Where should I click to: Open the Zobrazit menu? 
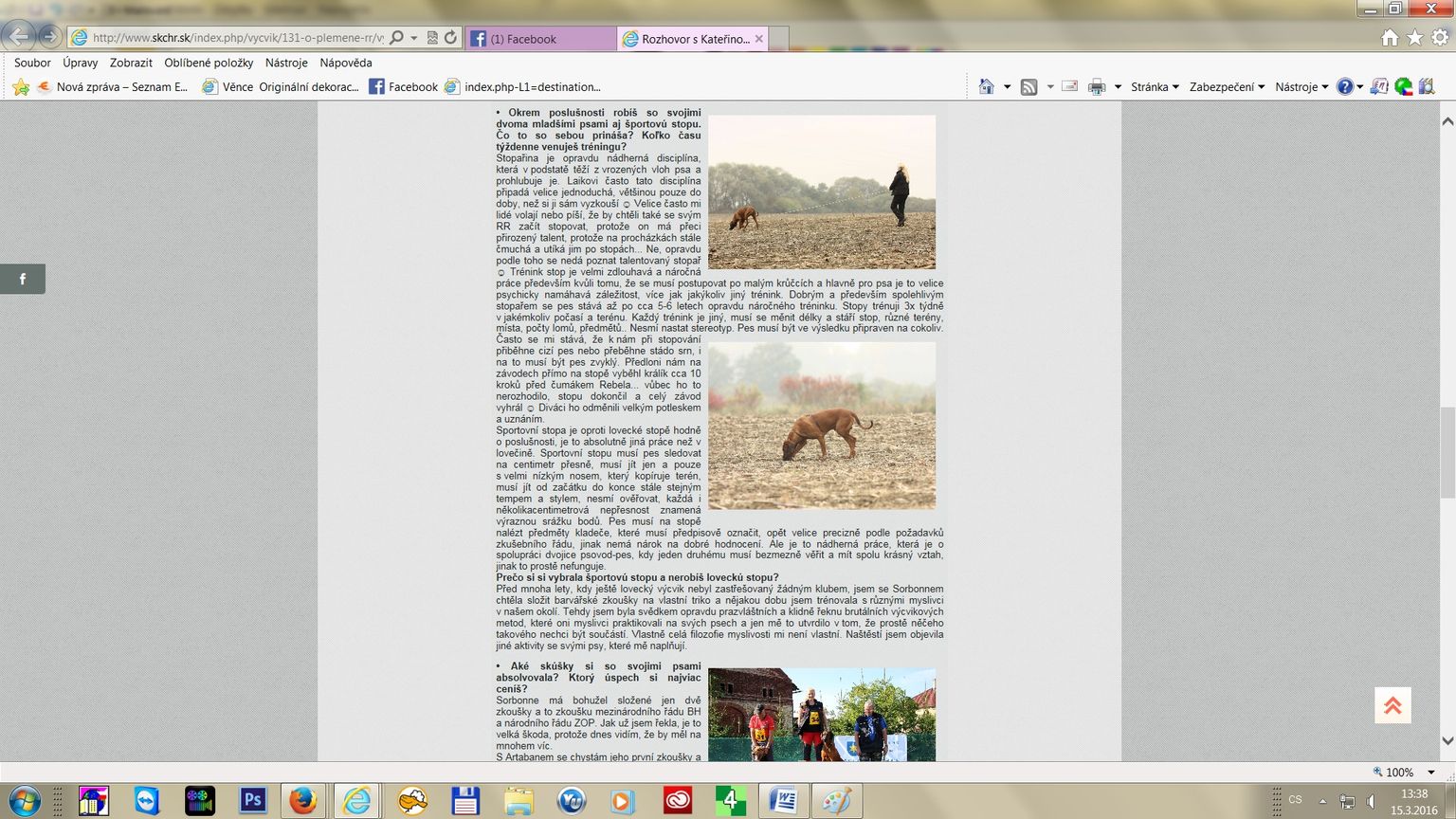(131, 63)
